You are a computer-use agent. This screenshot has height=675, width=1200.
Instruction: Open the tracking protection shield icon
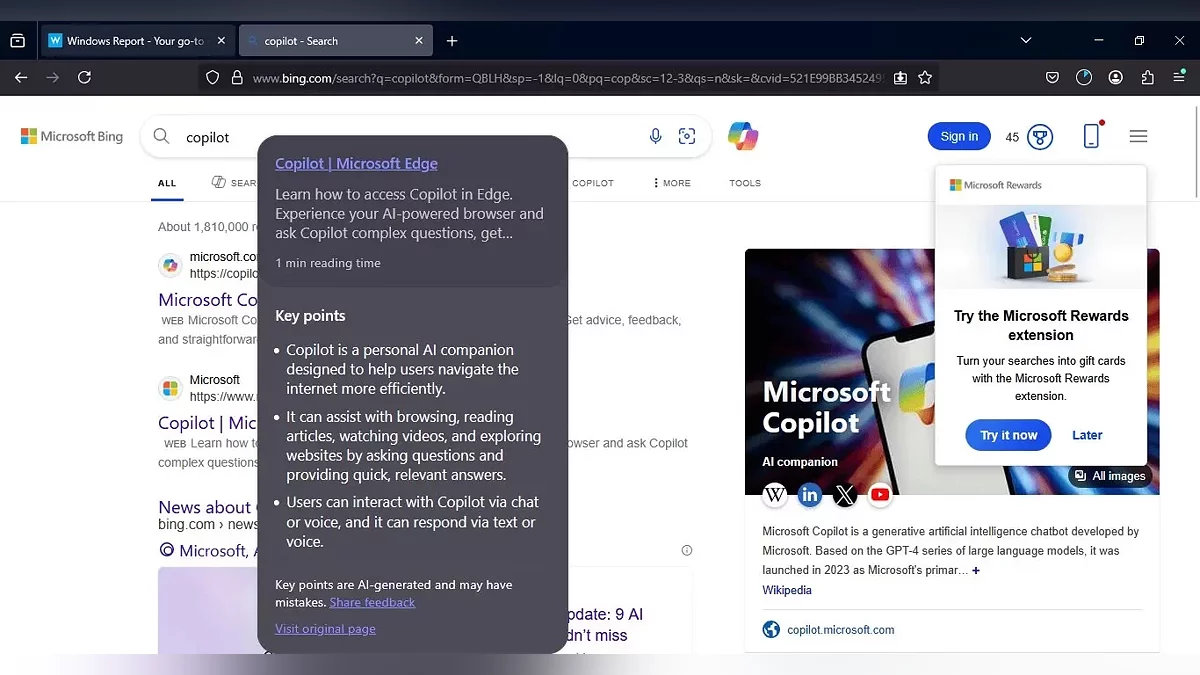click(x=212, y=77)
